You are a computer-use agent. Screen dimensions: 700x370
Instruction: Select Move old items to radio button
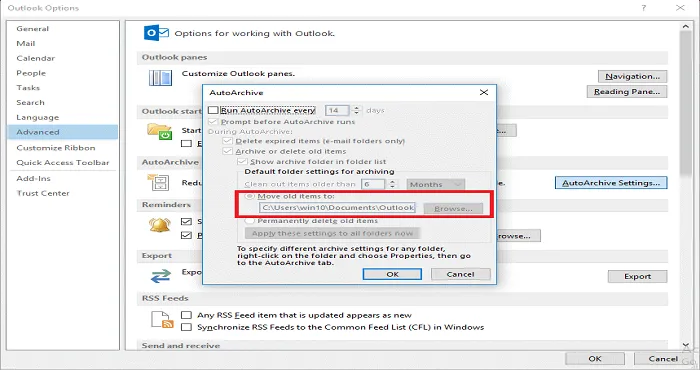click(250, 196)
